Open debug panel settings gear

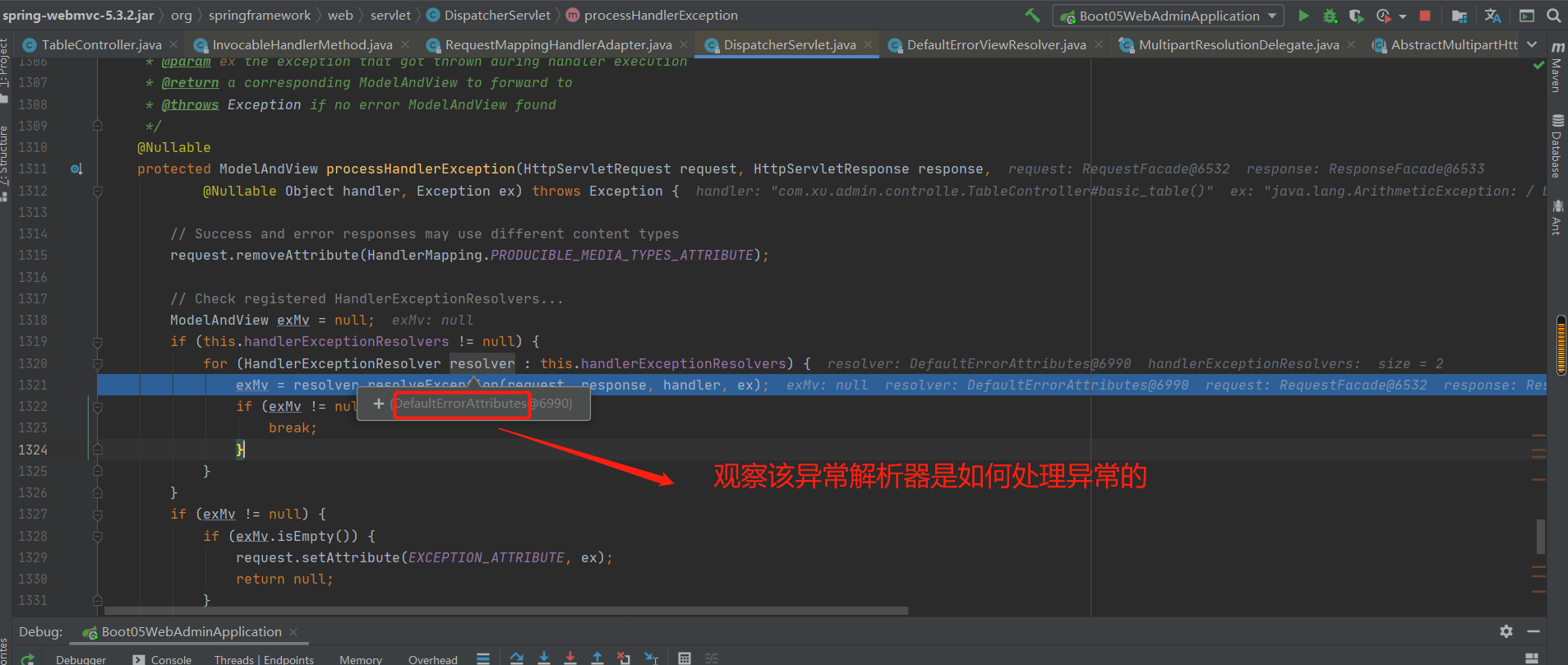1506,631
